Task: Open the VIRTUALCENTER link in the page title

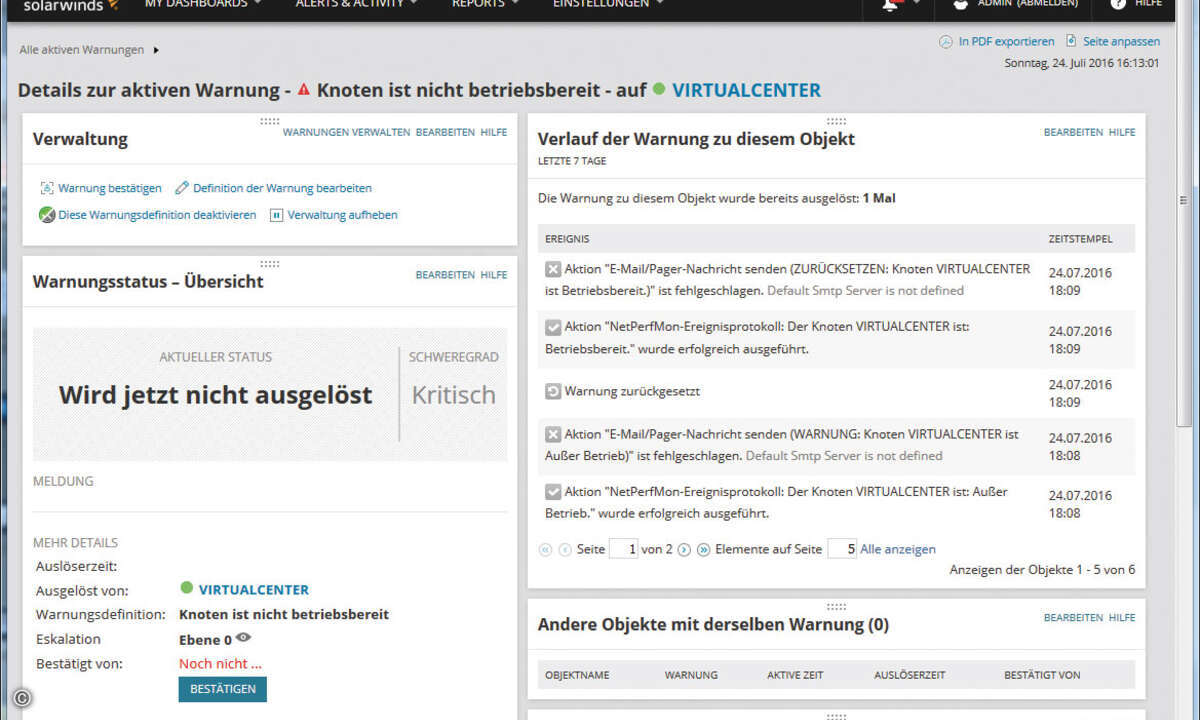Action: pyautogui.click(x=746, y=90)
